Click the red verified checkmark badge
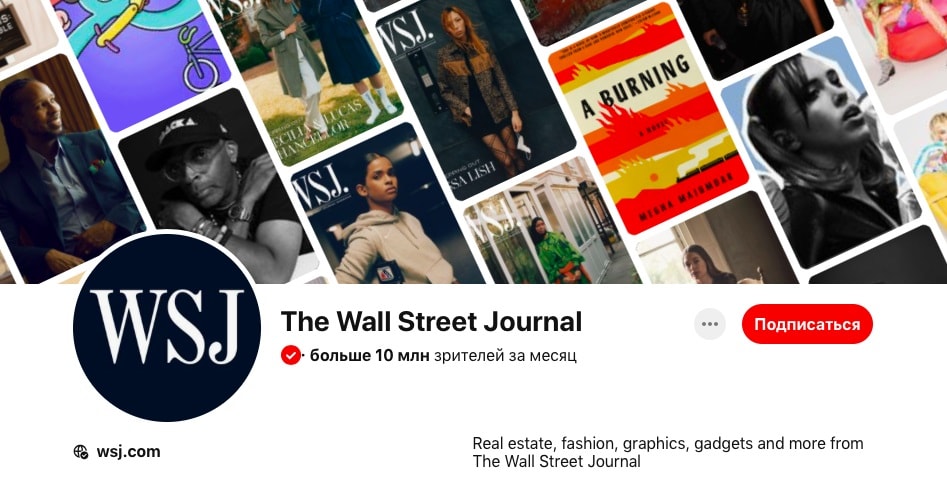This screenshot has width=947, height=502. (291, 355)
